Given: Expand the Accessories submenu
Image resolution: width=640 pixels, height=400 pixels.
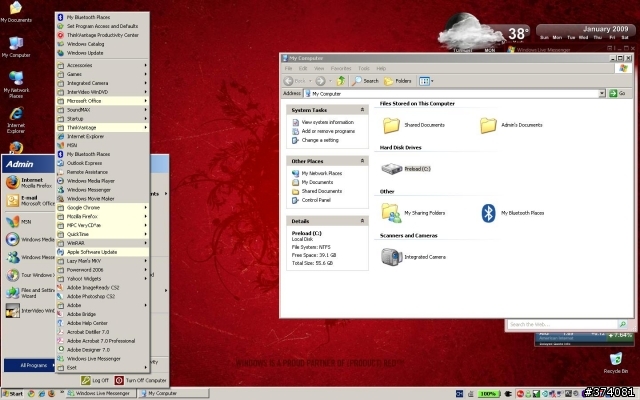Looking at the screenshot, I should (102, 65).
